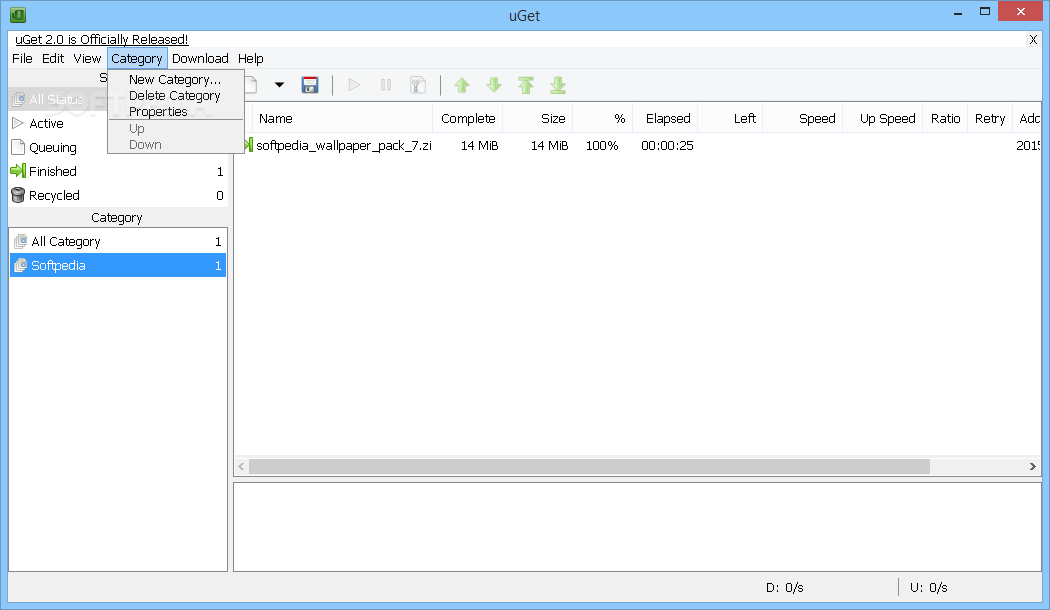Click the 00:00:25 elapsed time cell
Viewport: 1050px width, 610px height.
point(667,145)
